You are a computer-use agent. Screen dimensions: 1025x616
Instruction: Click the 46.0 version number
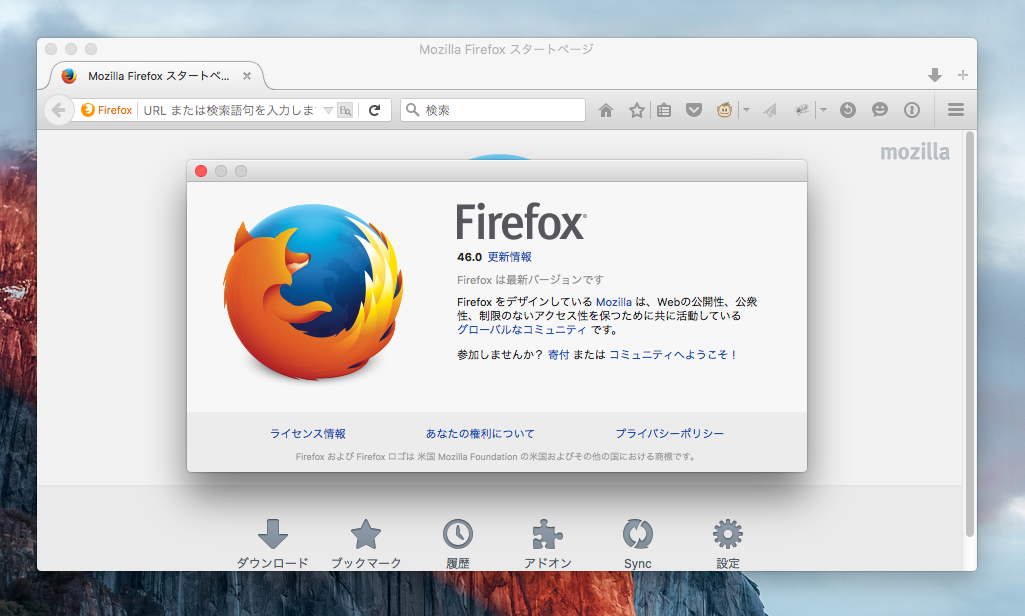(469, 257)
